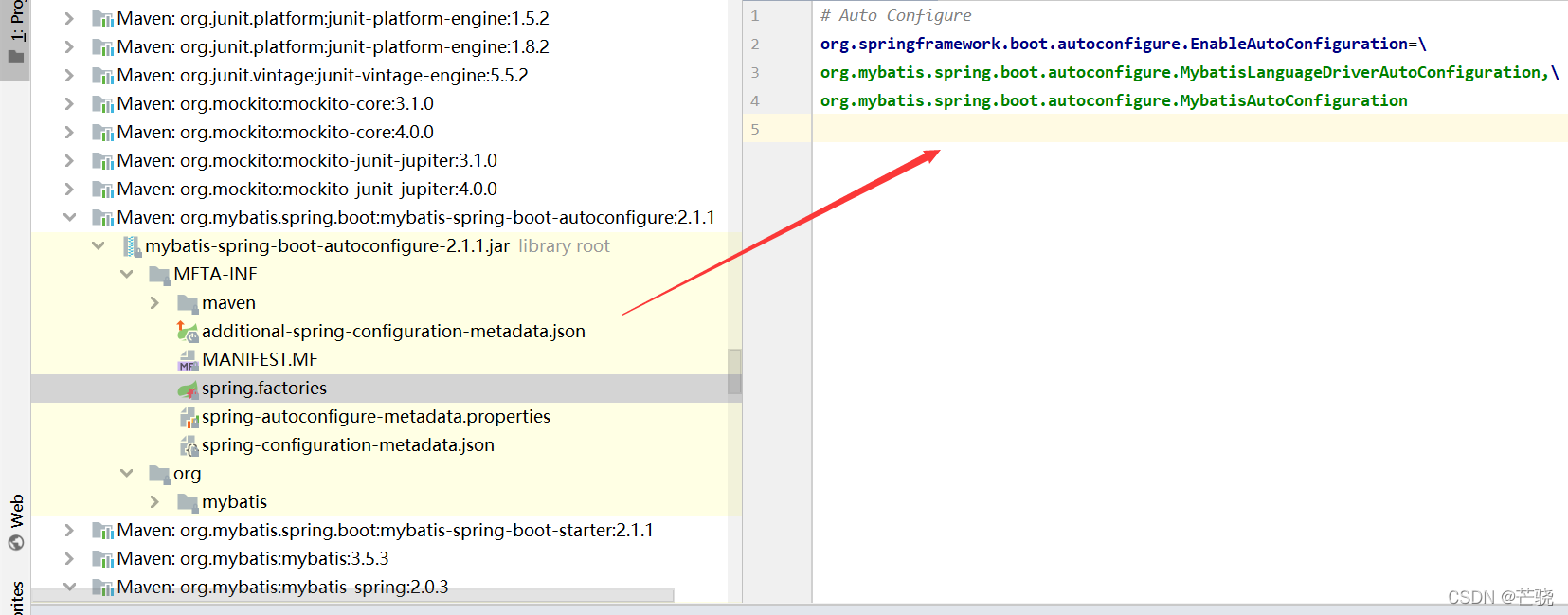Click the '# Auto Configure' comment line

(895, 15)
